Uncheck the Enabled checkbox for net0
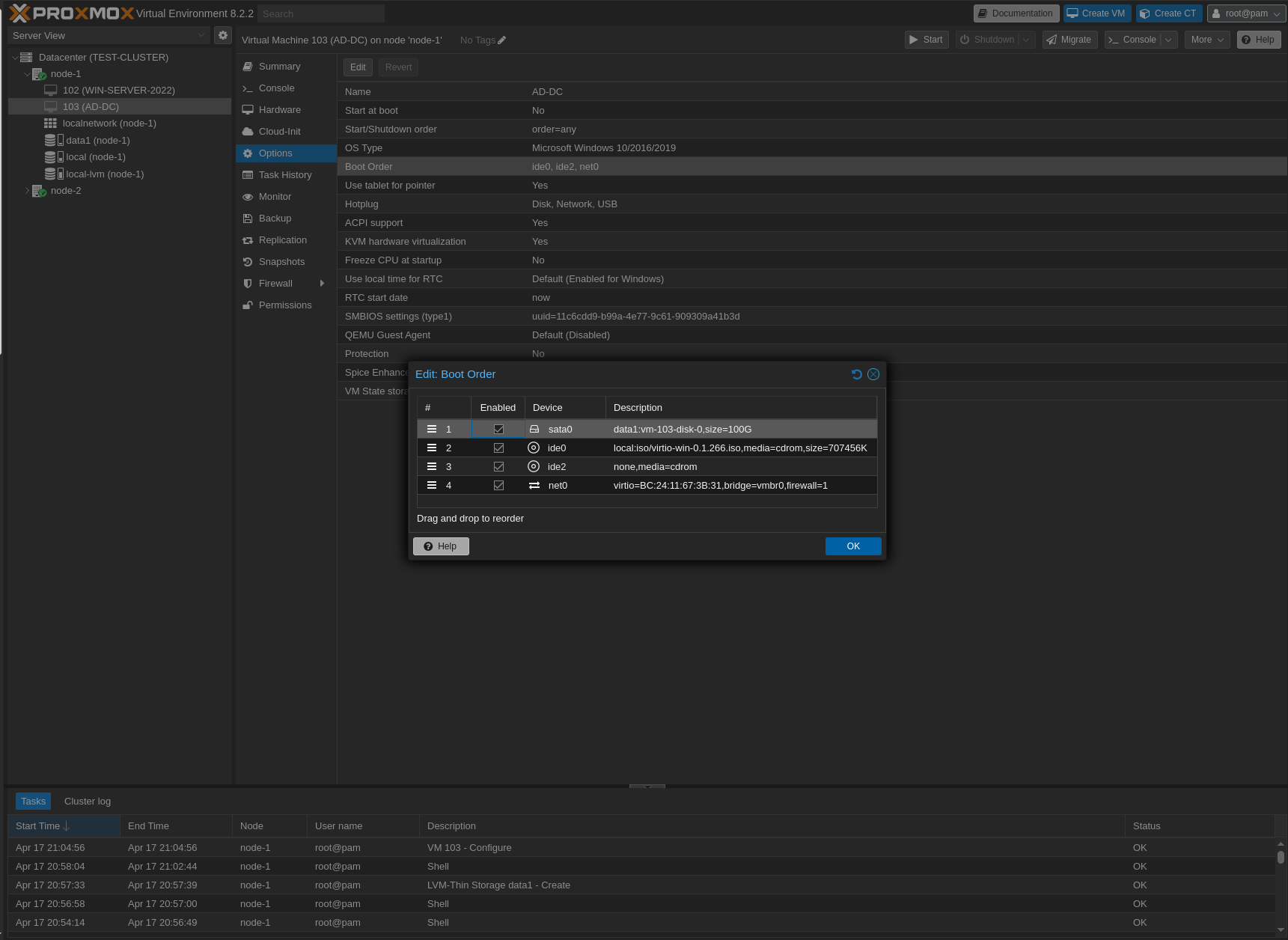 point(498,485)
